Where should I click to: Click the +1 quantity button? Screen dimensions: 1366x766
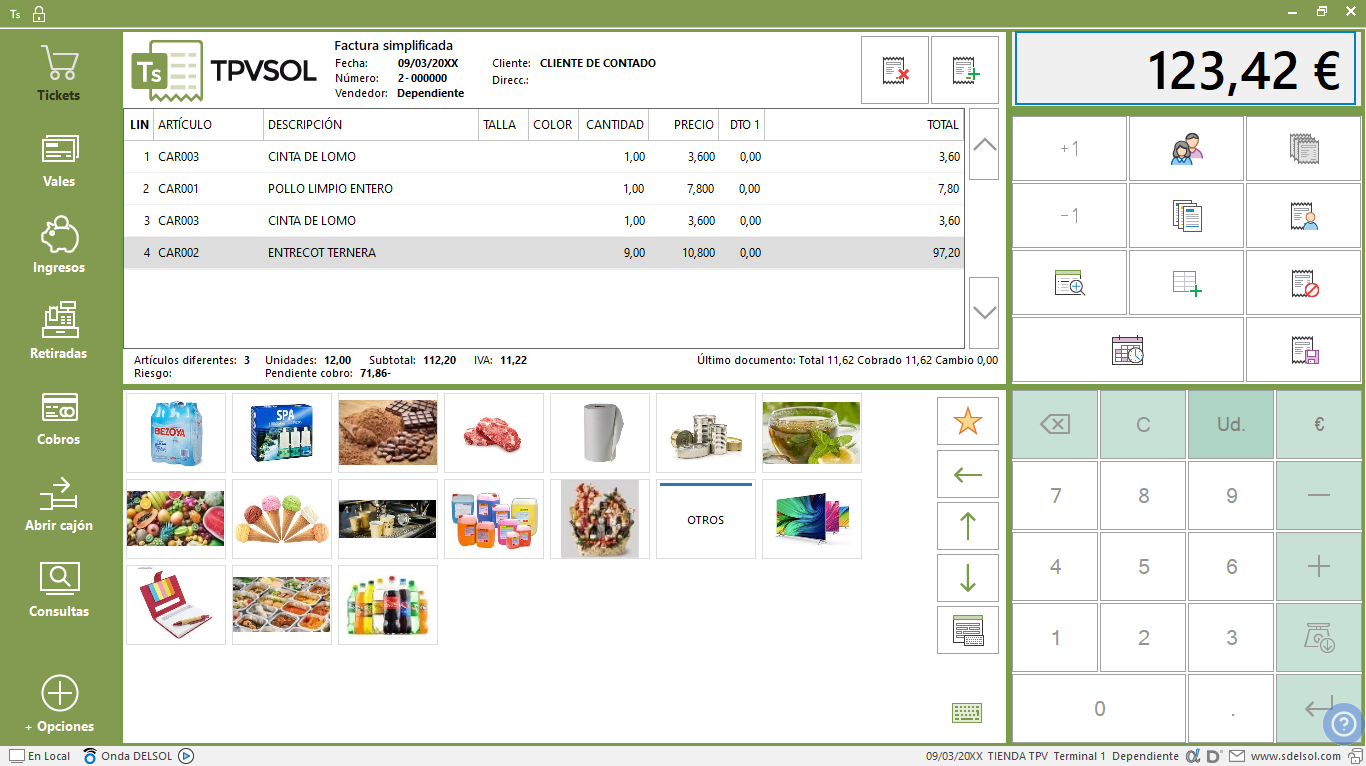(1070, 149)
